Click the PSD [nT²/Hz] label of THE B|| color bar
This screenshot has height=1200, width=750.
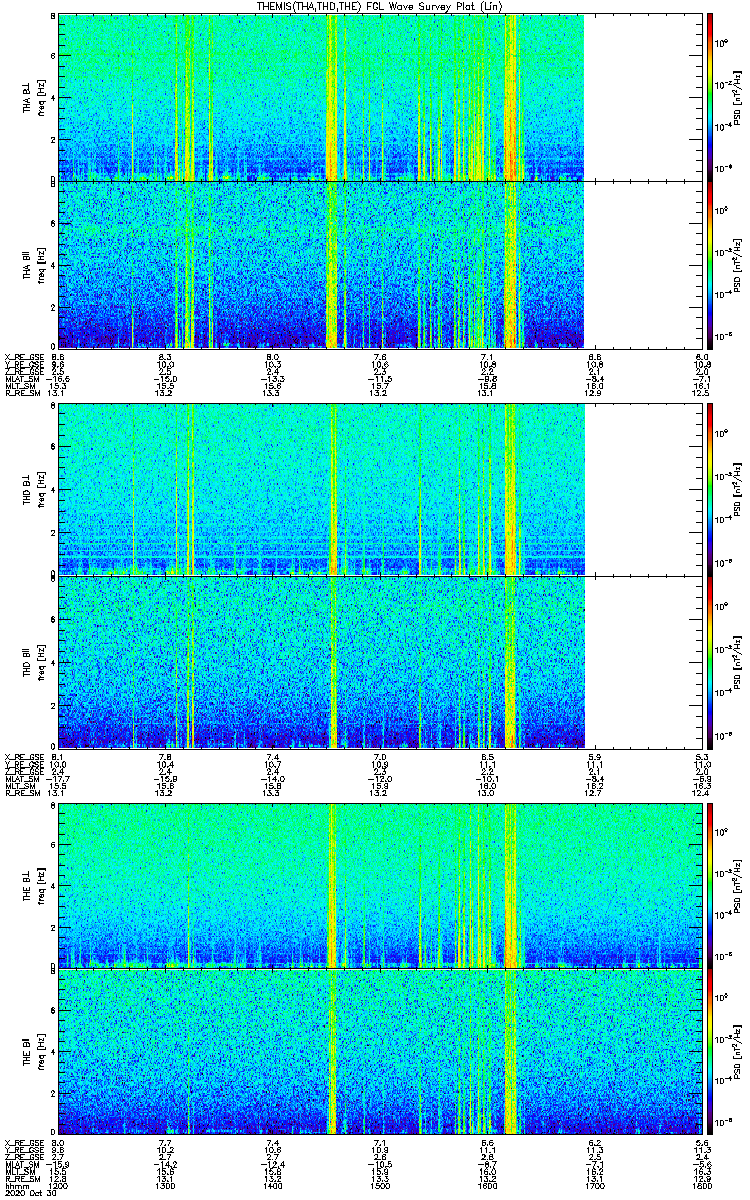[738, 1052]
